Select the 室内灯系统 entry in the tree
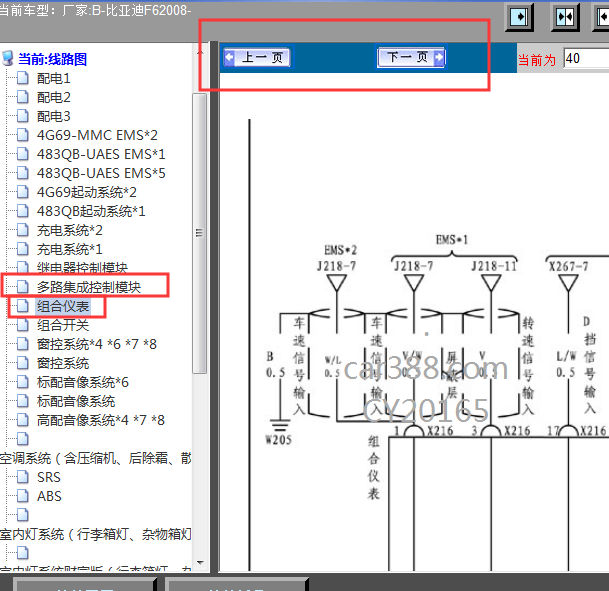 coord(96,535)
